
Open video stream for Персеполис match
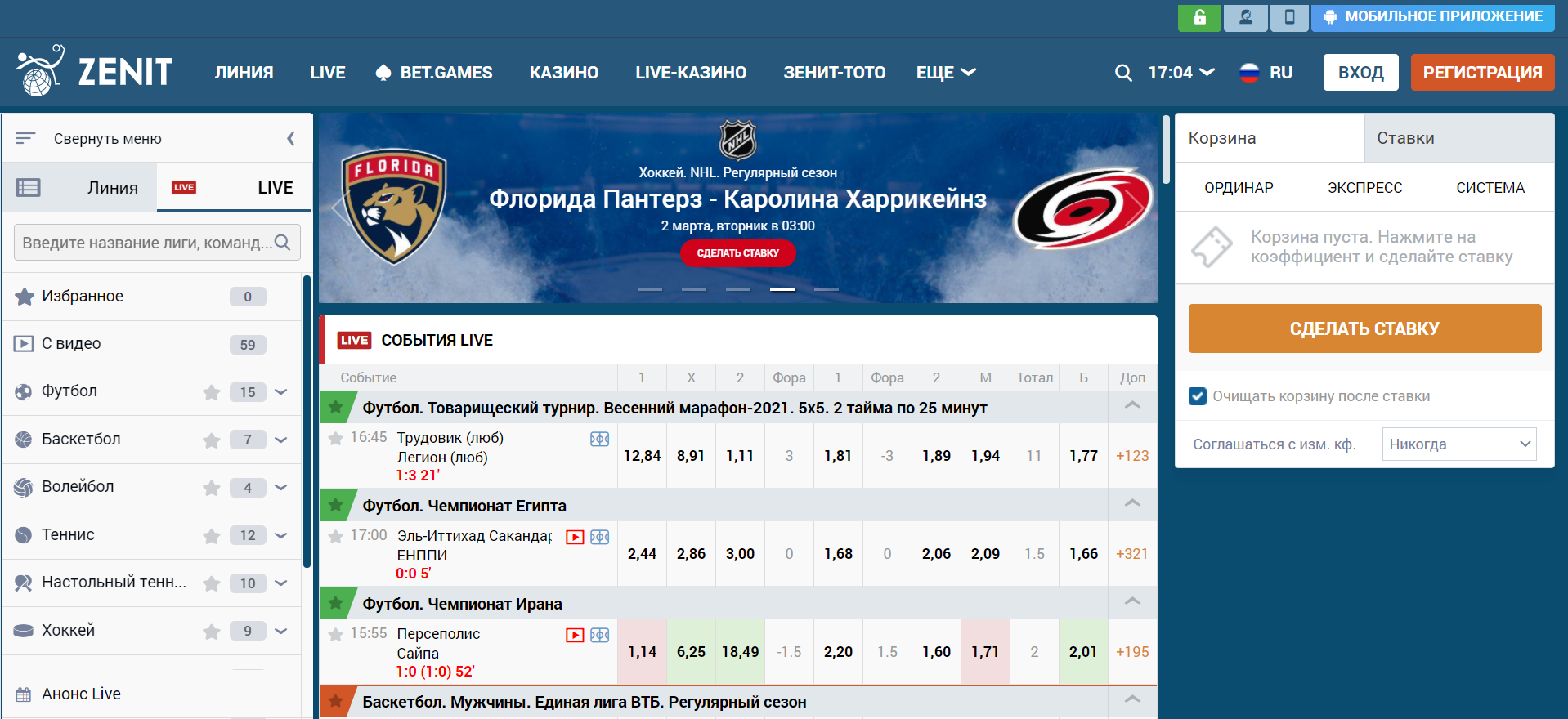click(575, 635)
